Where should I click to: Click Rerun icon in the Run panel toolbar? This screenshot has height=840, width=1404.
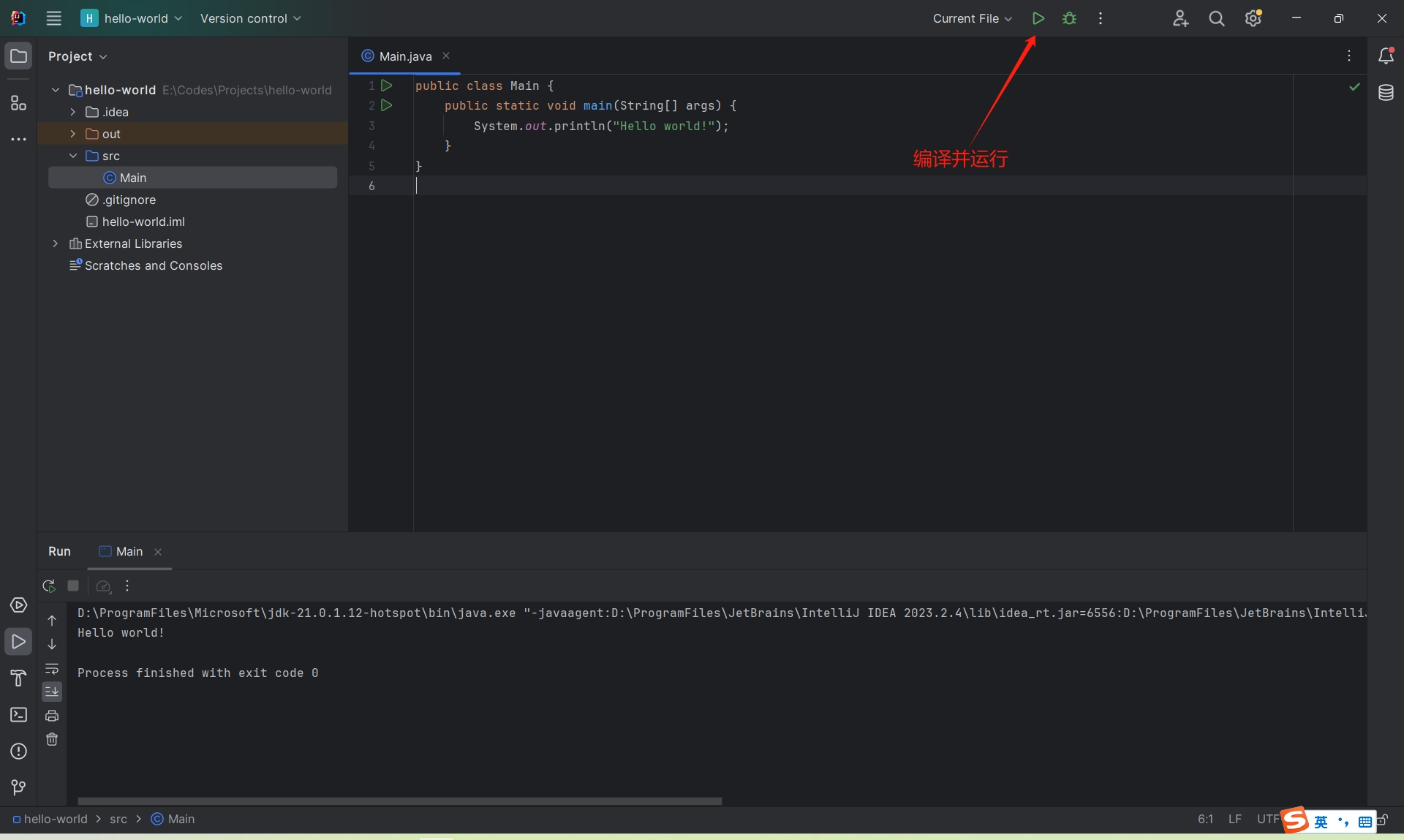click(49, 586)
